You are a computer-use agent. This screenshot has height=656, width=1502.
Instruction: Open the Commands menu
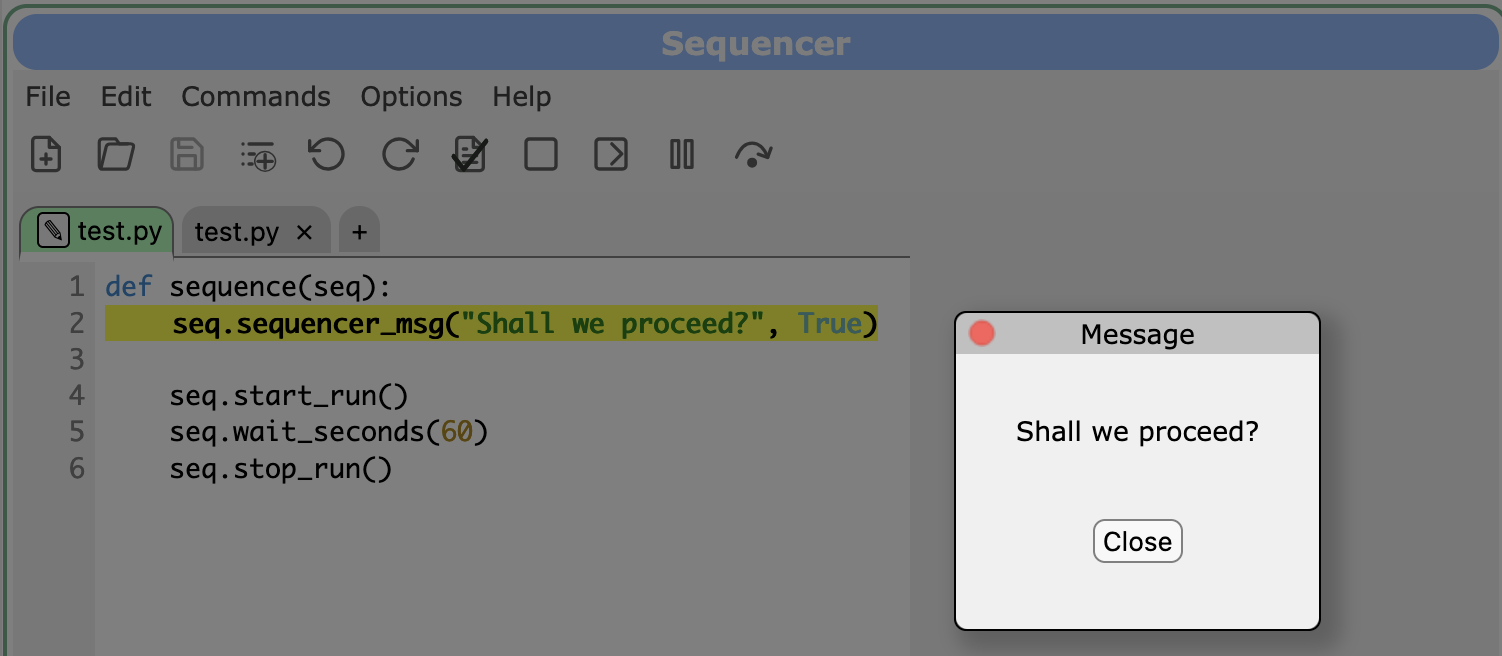click(x=256, y=97)
